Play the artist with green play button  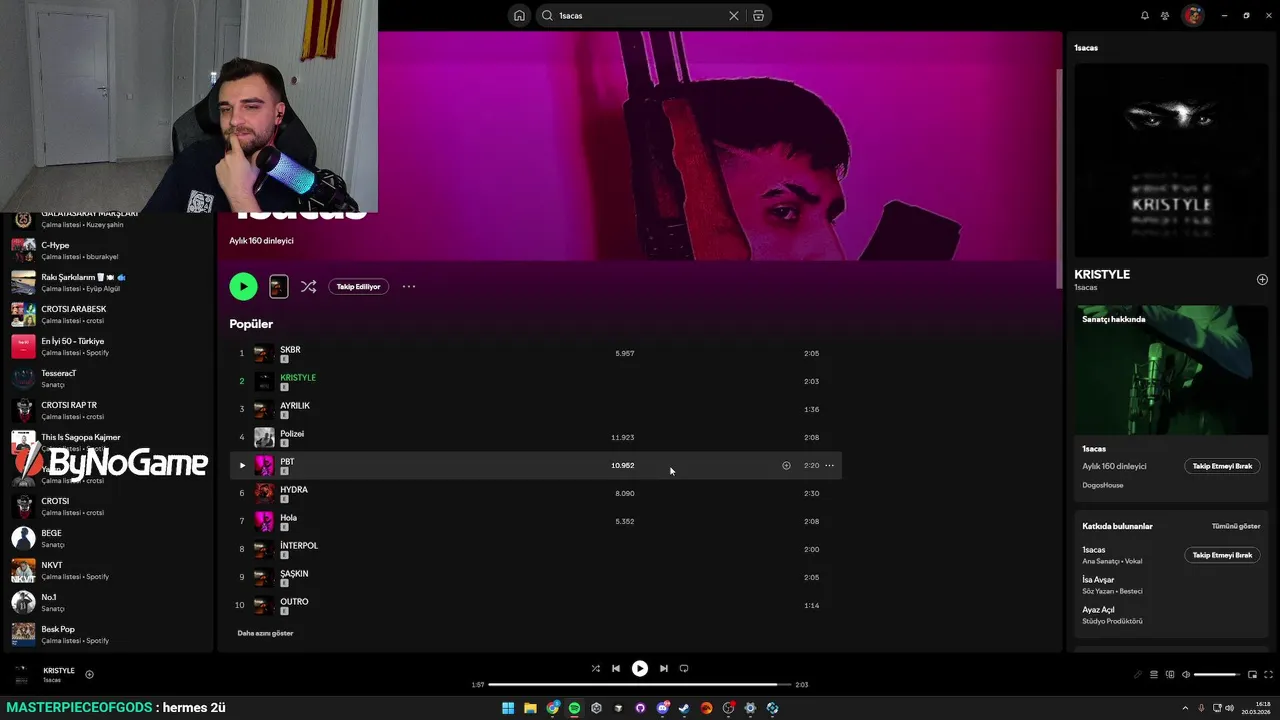[x=243, y=286]
